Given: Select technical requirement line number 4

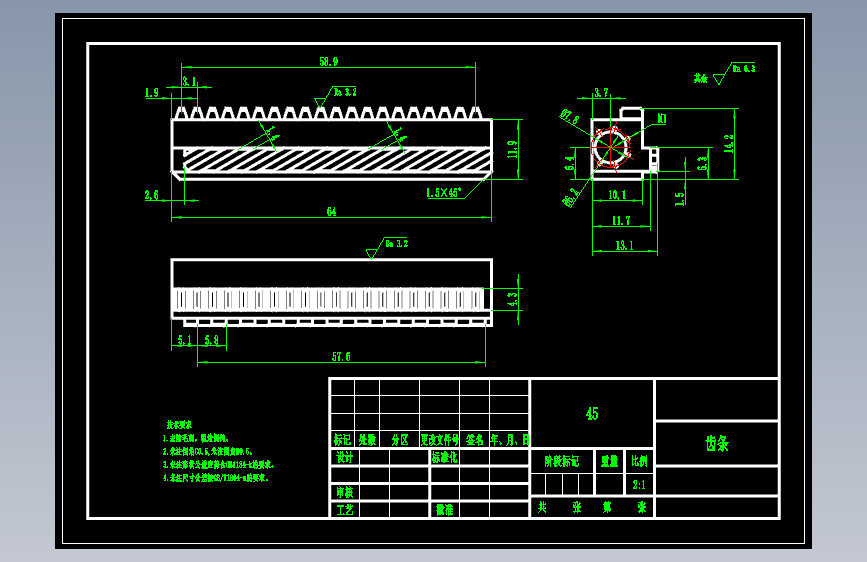Looking at the screenshot, I should click(x=216, y=478).
